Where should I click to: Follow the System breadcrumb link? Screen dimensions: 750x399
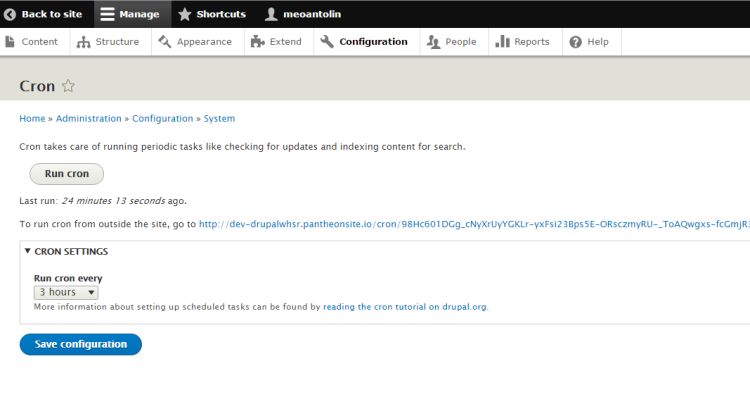[x=219, y=119]
